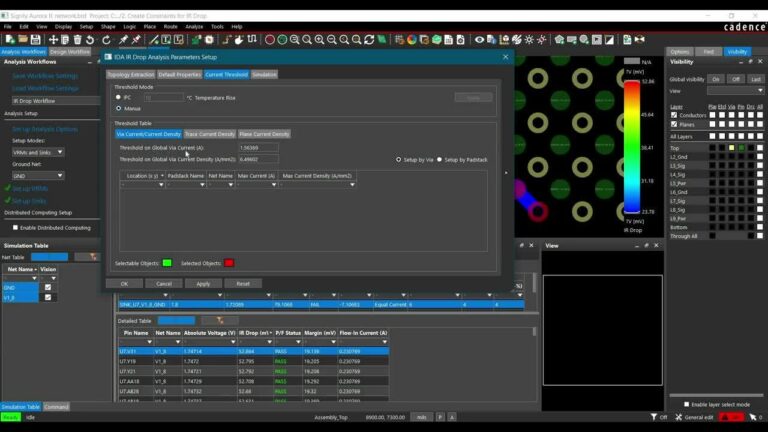Click the Reset button in the dialog
This screenshot has width=768, height=432.
tap(243, 284)
